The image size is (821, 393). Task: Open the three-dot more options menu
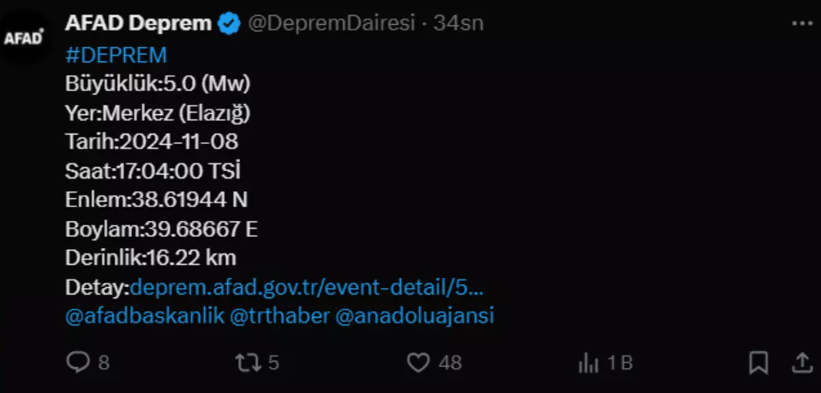(802, 24)
